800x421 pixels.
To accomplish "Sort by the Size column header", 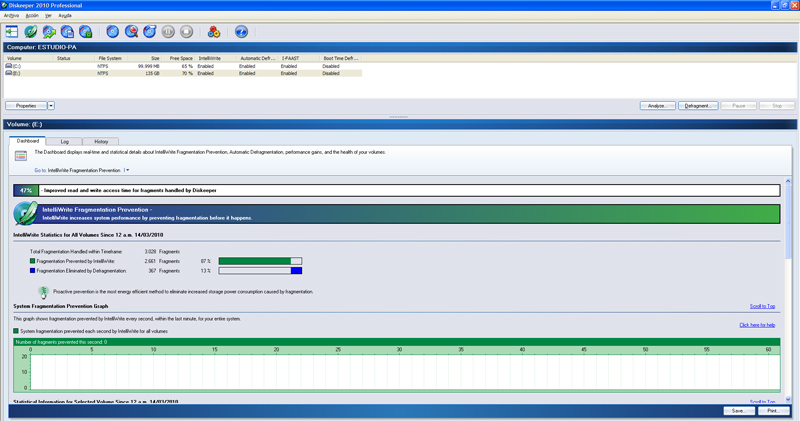I will 143,58.
